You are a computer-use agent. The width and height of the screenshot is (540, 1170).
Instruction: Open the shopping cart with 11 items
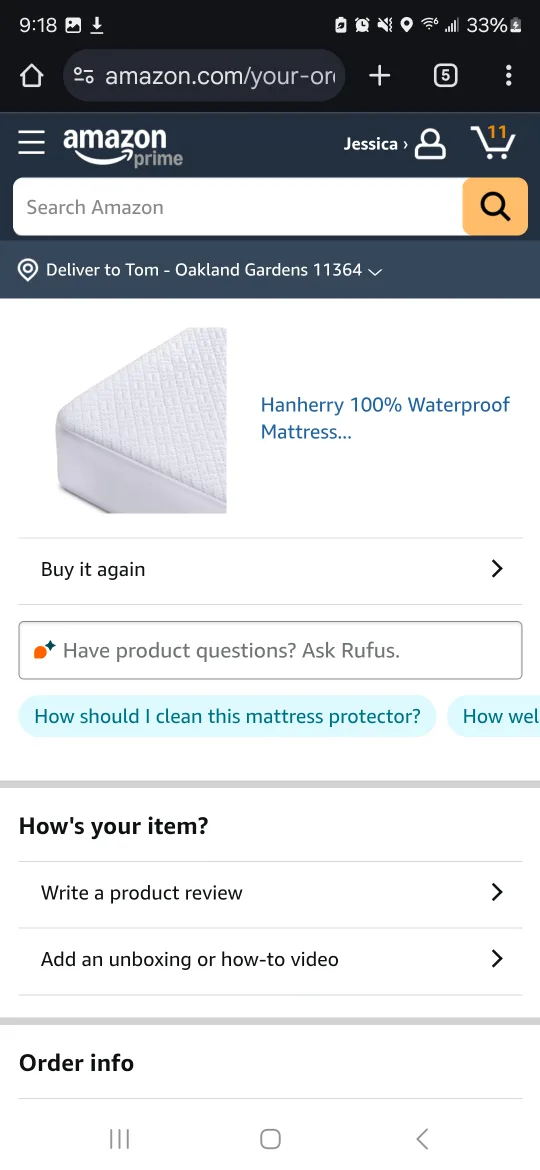493,142
